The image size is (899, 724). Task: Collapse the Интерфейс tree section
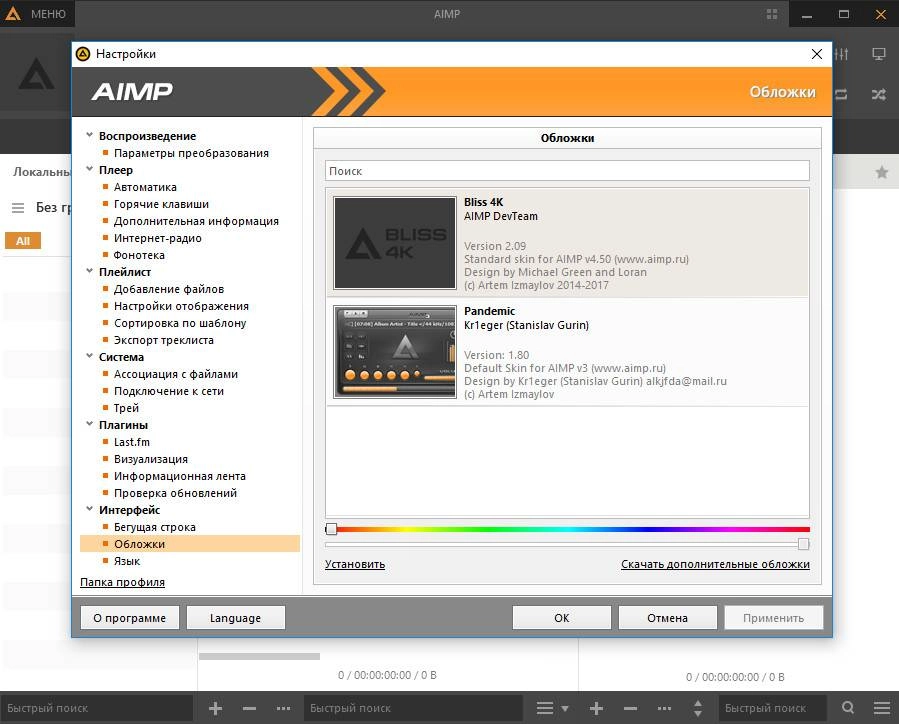[89, 509]
